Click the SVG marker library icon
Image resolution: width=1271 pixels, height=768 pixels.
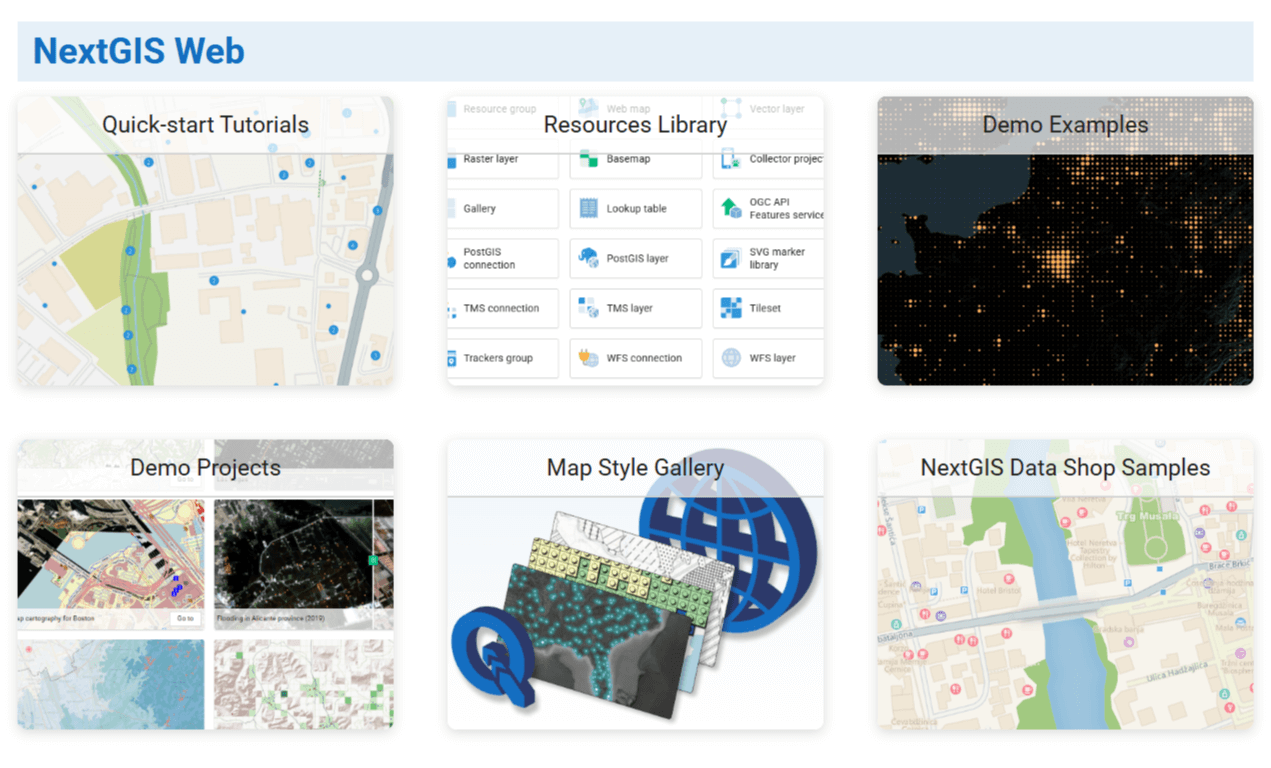(731, 259)
